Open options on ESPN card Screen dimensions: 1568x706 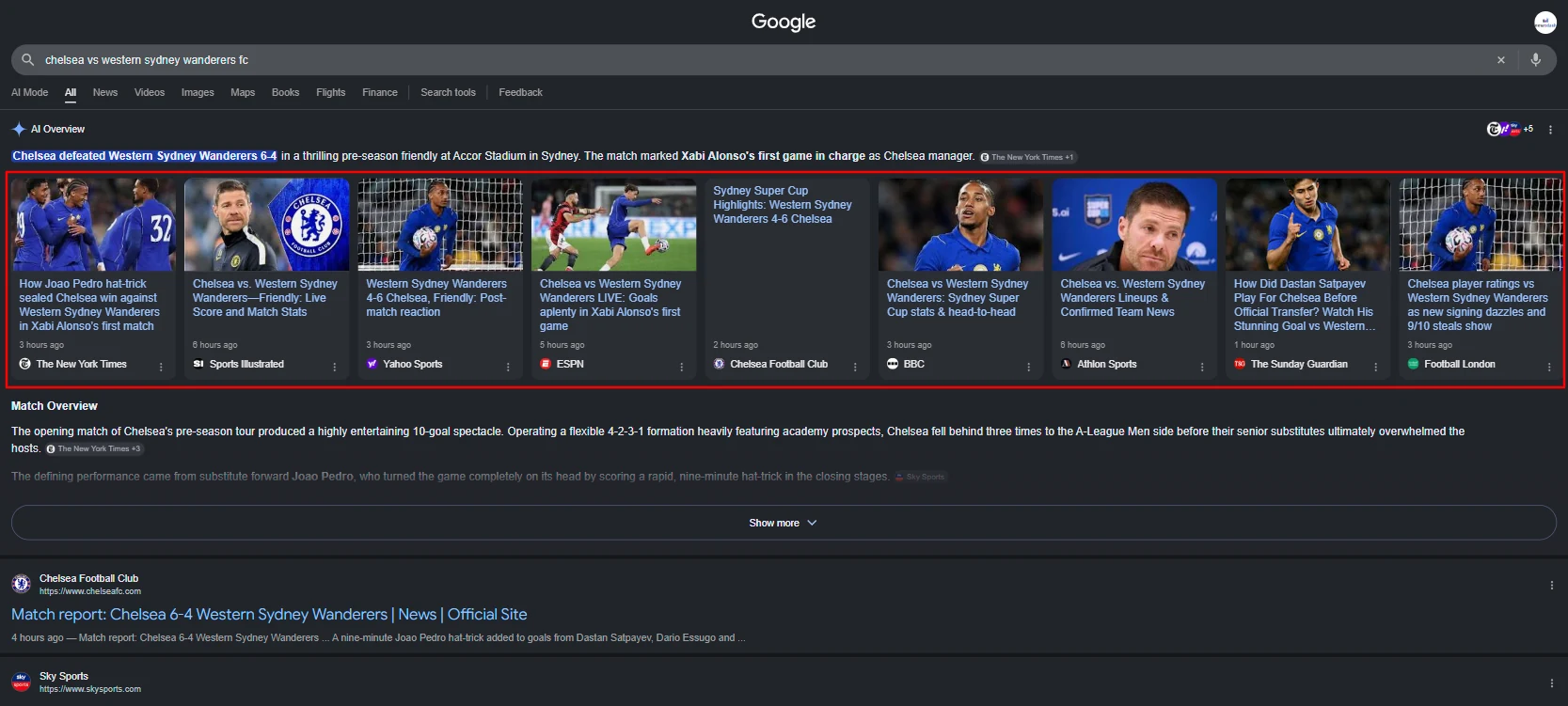pos(682,368)
